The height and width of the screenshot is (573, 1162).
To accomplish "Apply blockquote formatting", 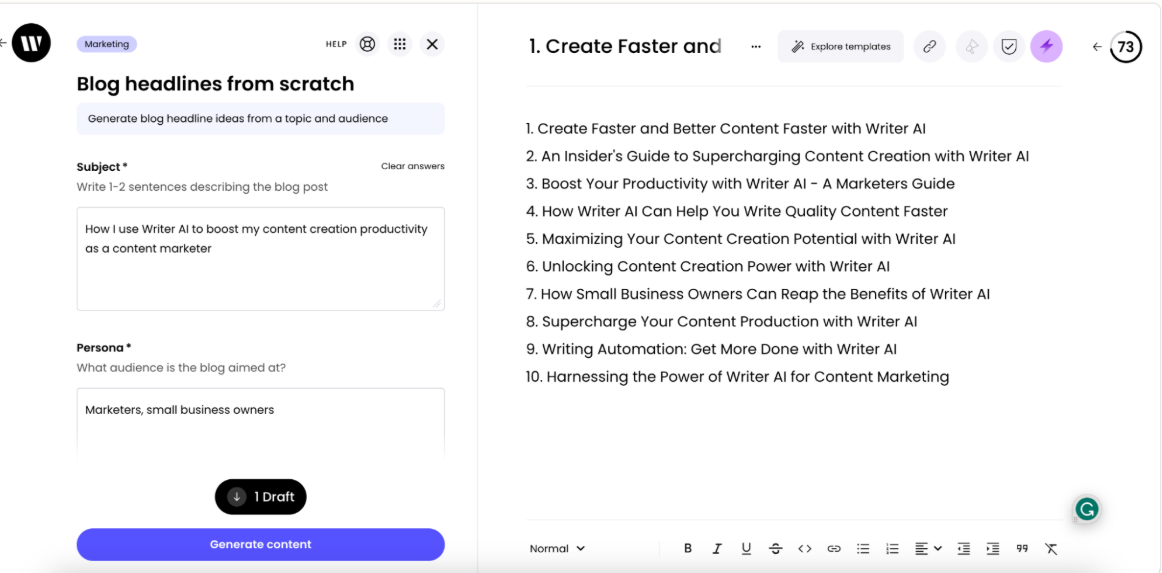I will point(1022,549).
